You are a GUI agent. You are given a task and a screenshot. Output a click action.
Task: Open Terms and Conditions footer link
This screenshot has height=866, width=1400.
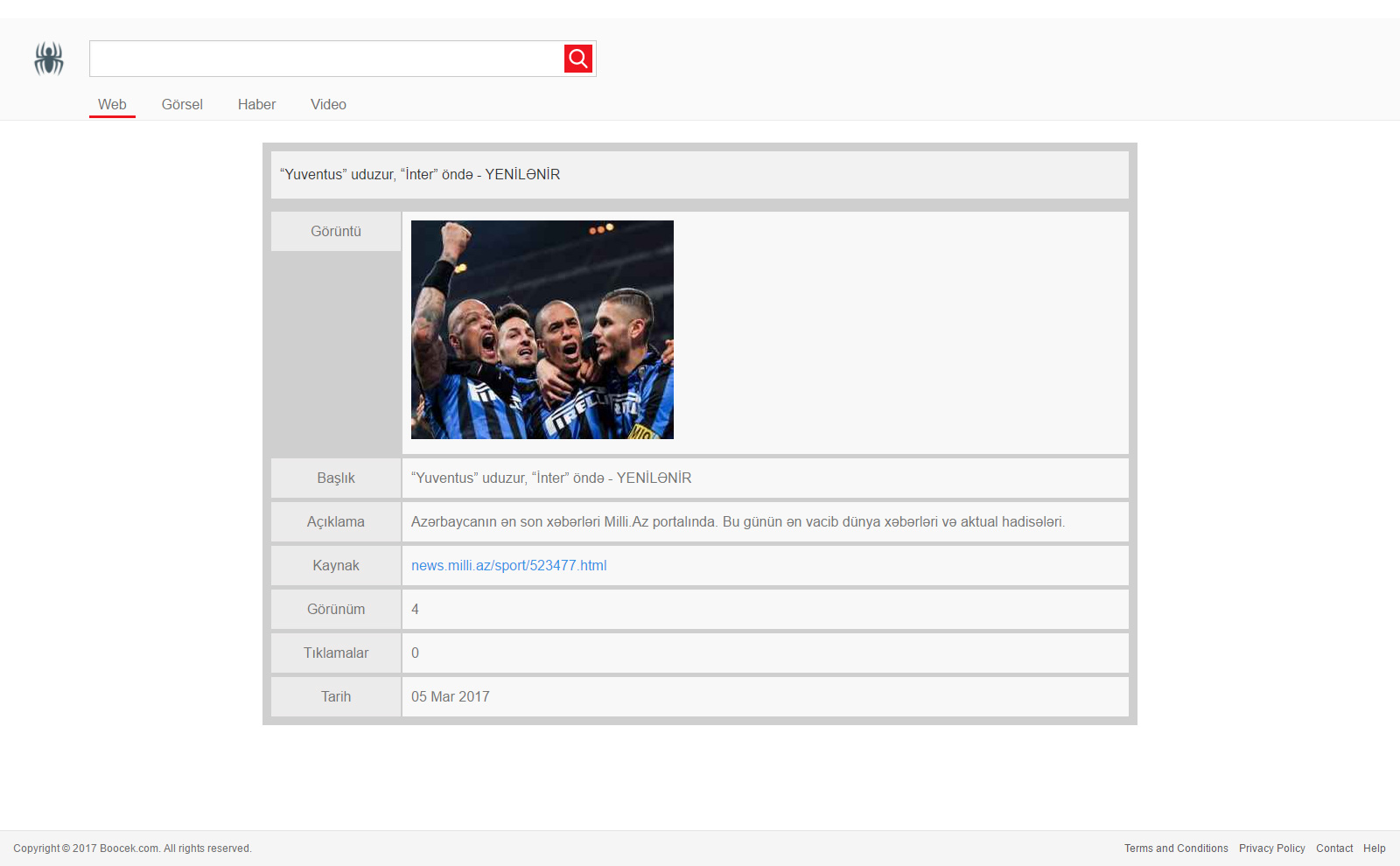tap(1176, 849)
